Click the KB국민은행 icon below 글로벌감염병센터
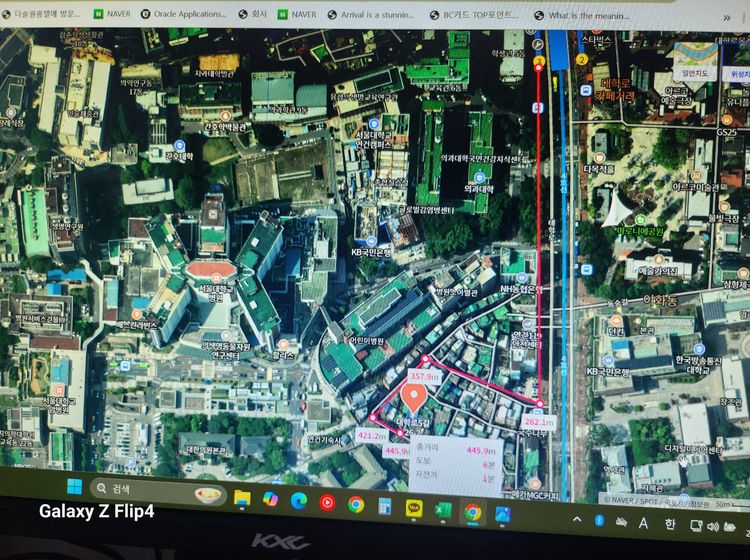The width and height of the screenshot is (750, 560). coord(371,241)
